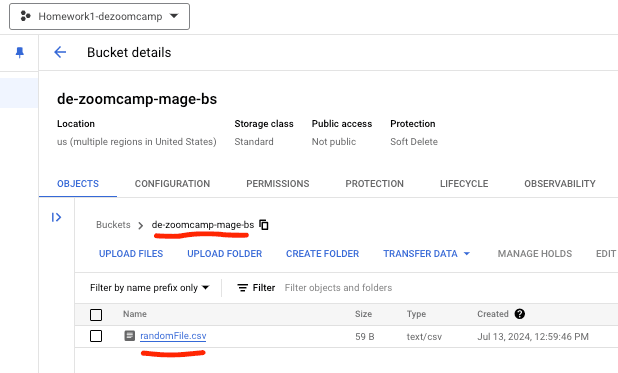This screenshot has width=618, height=373.
Task: Click MANAGE HOLDS button
Action: point(534,254)
